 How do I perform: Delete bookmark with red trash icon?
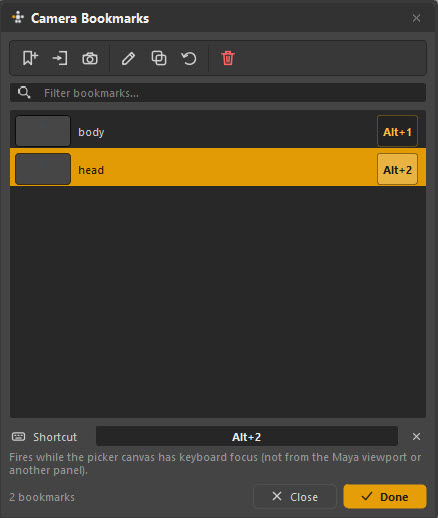coord(228,58)
